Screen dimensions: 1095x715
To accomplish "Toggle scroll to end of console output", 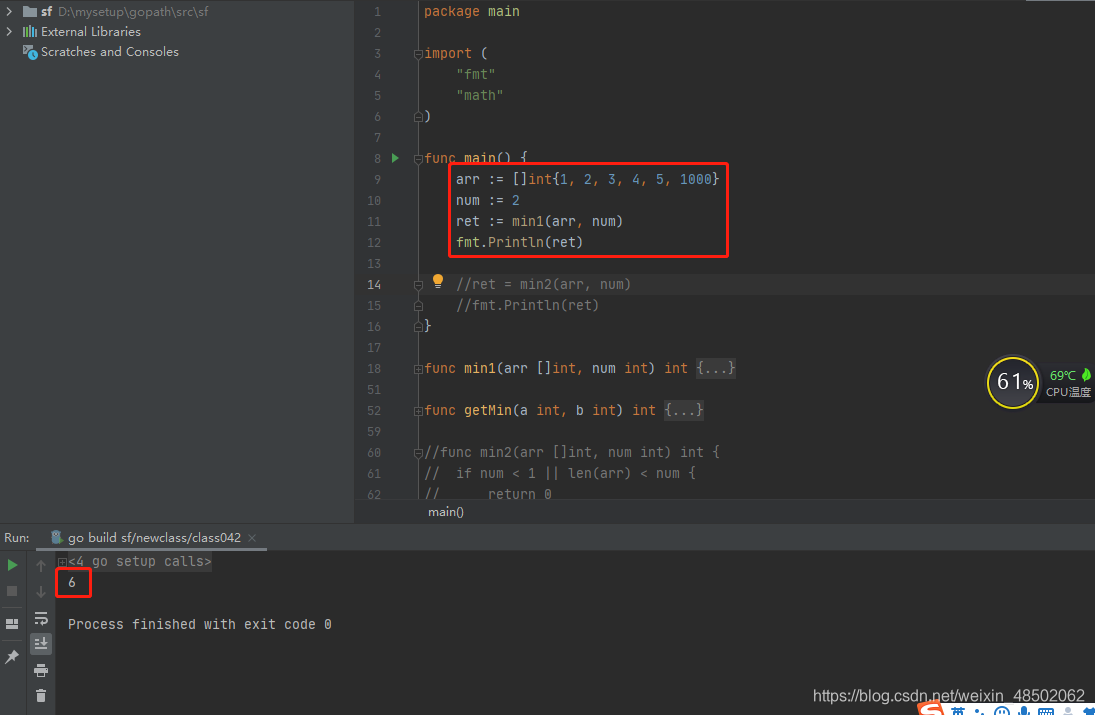I will [x=41, y=644].
